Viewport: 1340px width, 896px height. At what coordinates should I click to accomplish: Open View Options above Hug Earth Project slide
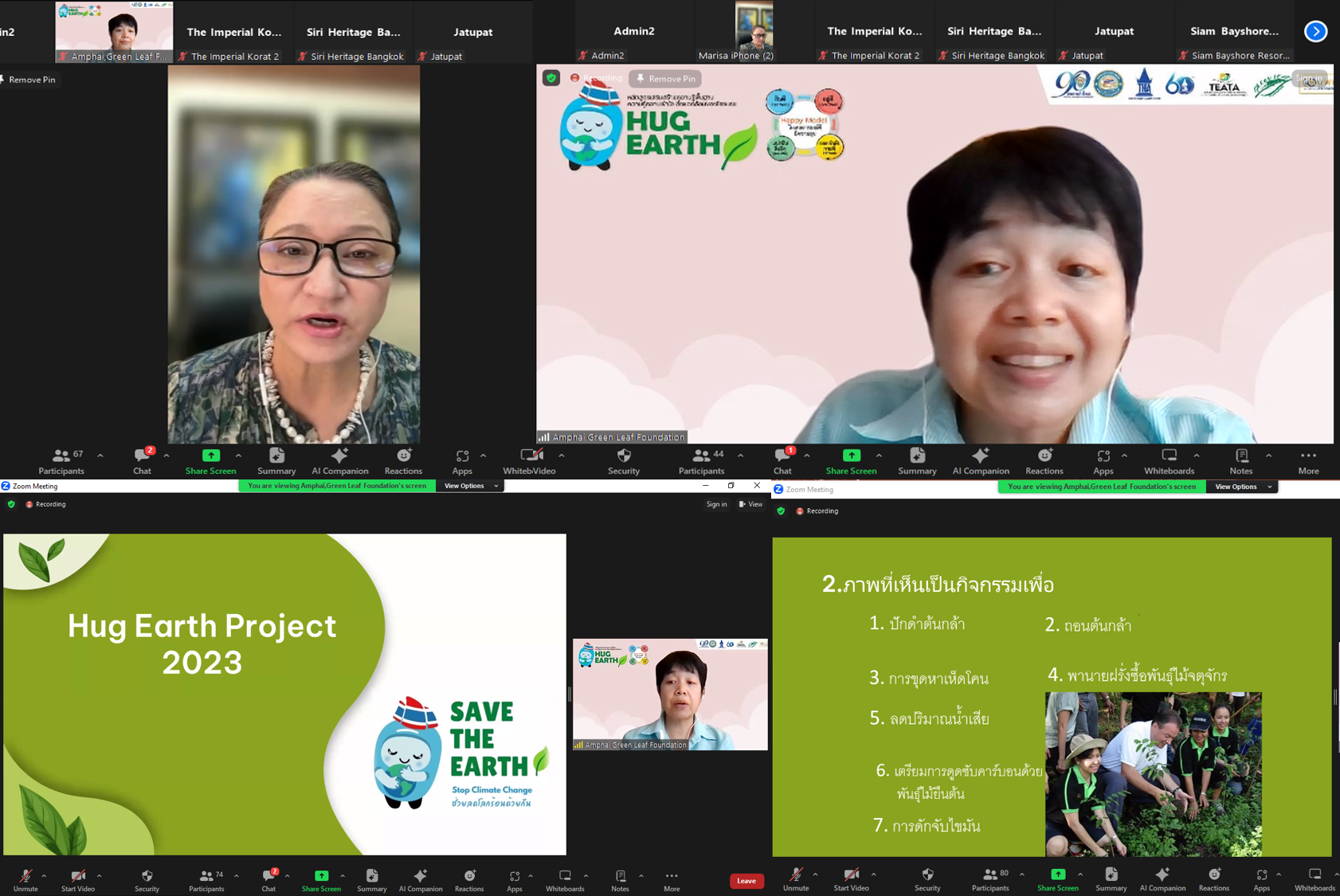(x=470, y=486)
